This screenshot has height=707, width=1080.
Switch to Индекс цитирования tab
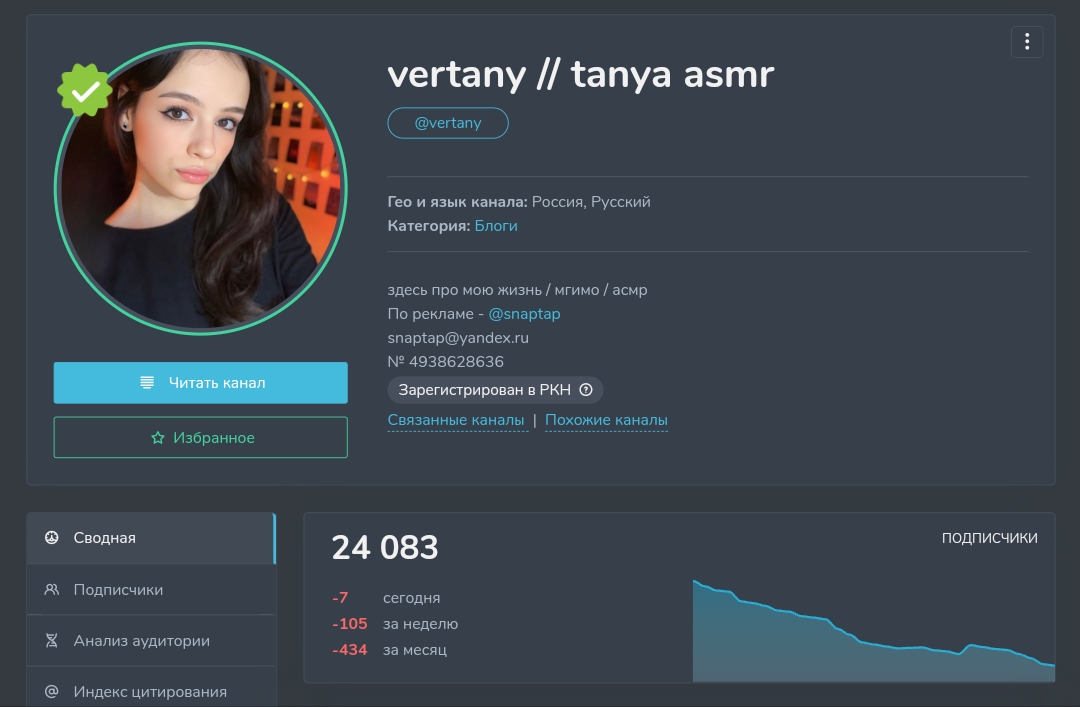coord(151,689)
